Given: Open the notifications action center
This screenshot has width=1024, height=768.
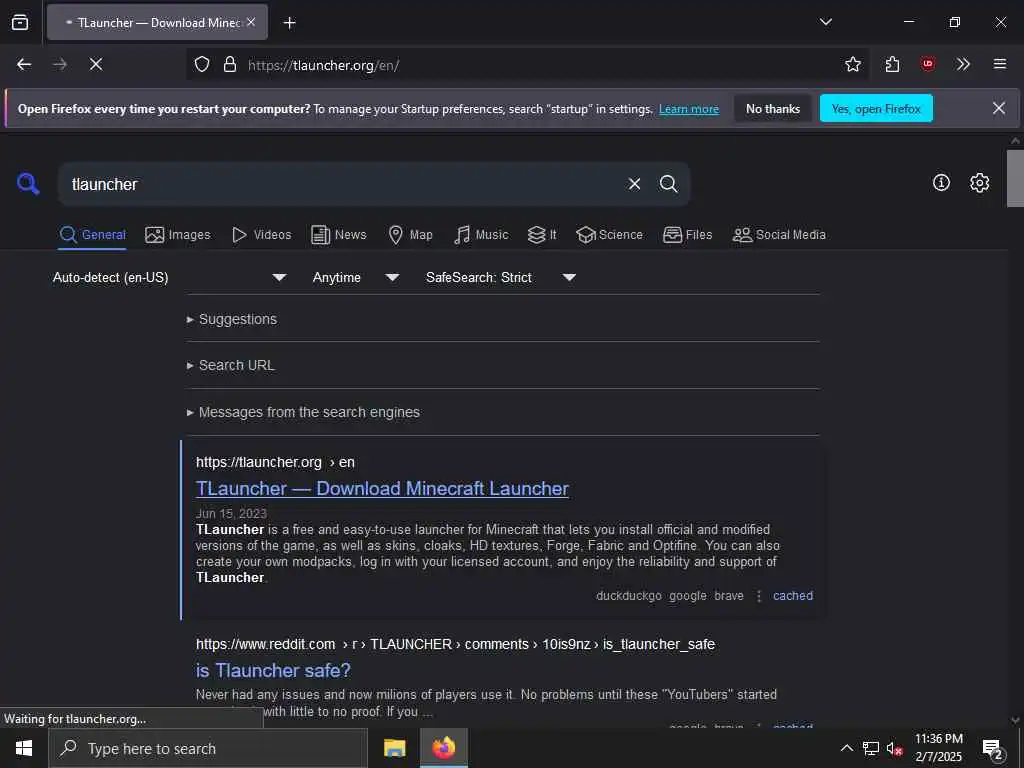Looking at the screenshot, I should pyautogui.click(x=993, y=748).
